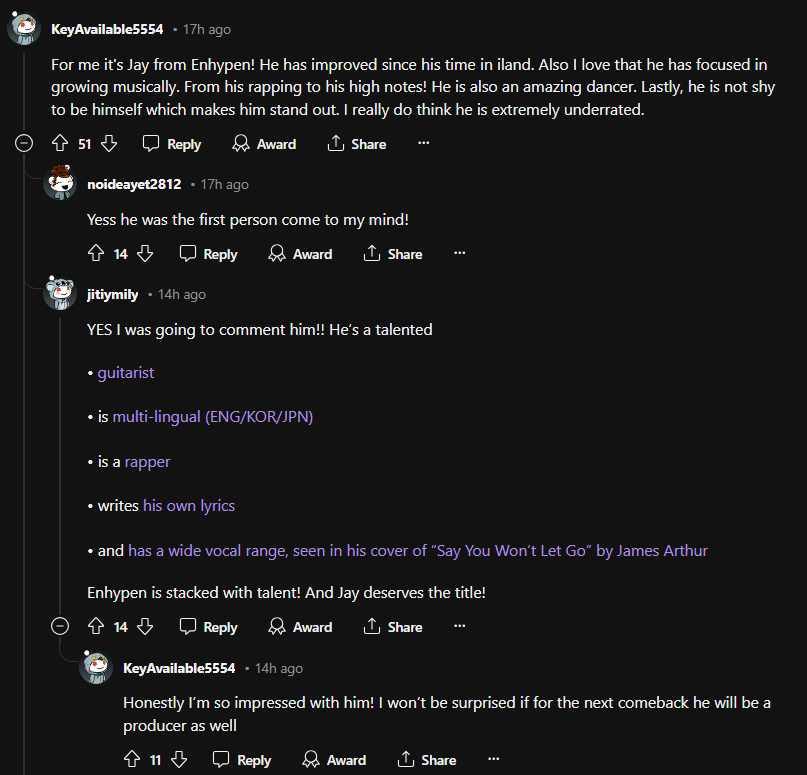Award the bottom comment about producing
Image resolution: width=807 pixels, height=775 pixels.
[334, 759]
